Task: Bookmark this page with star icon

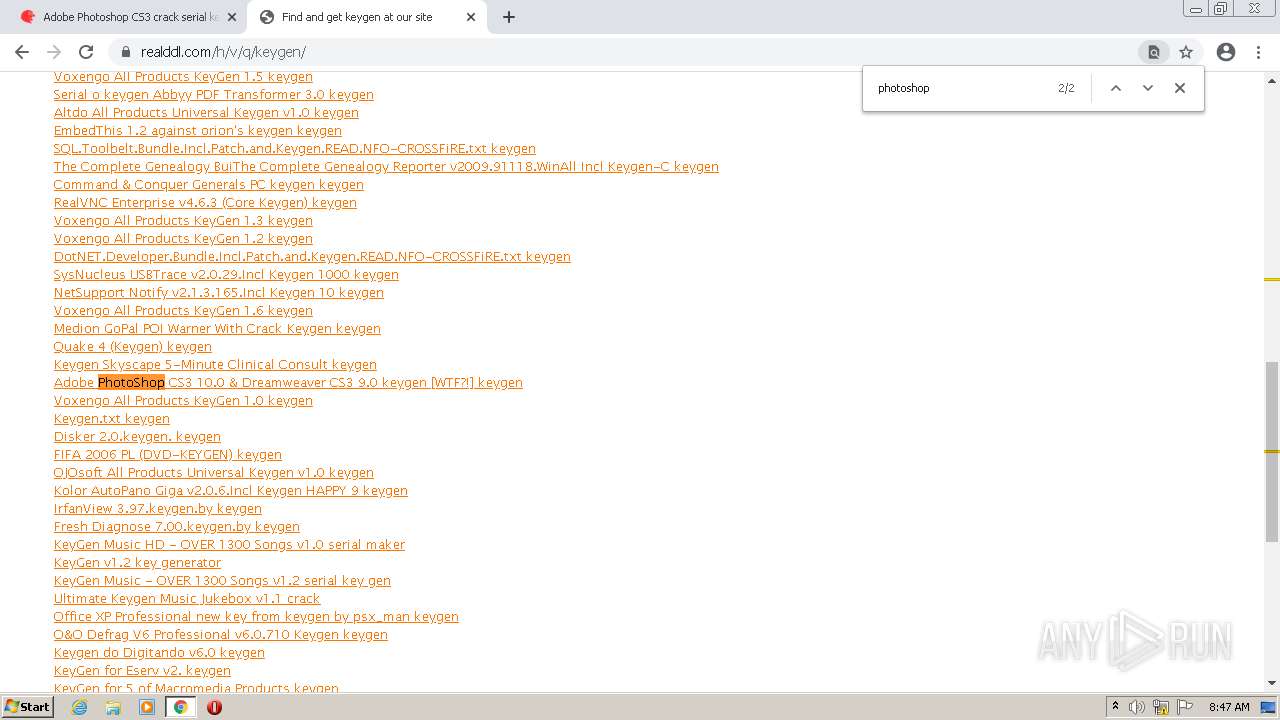Action: (x=1186, y=52)
